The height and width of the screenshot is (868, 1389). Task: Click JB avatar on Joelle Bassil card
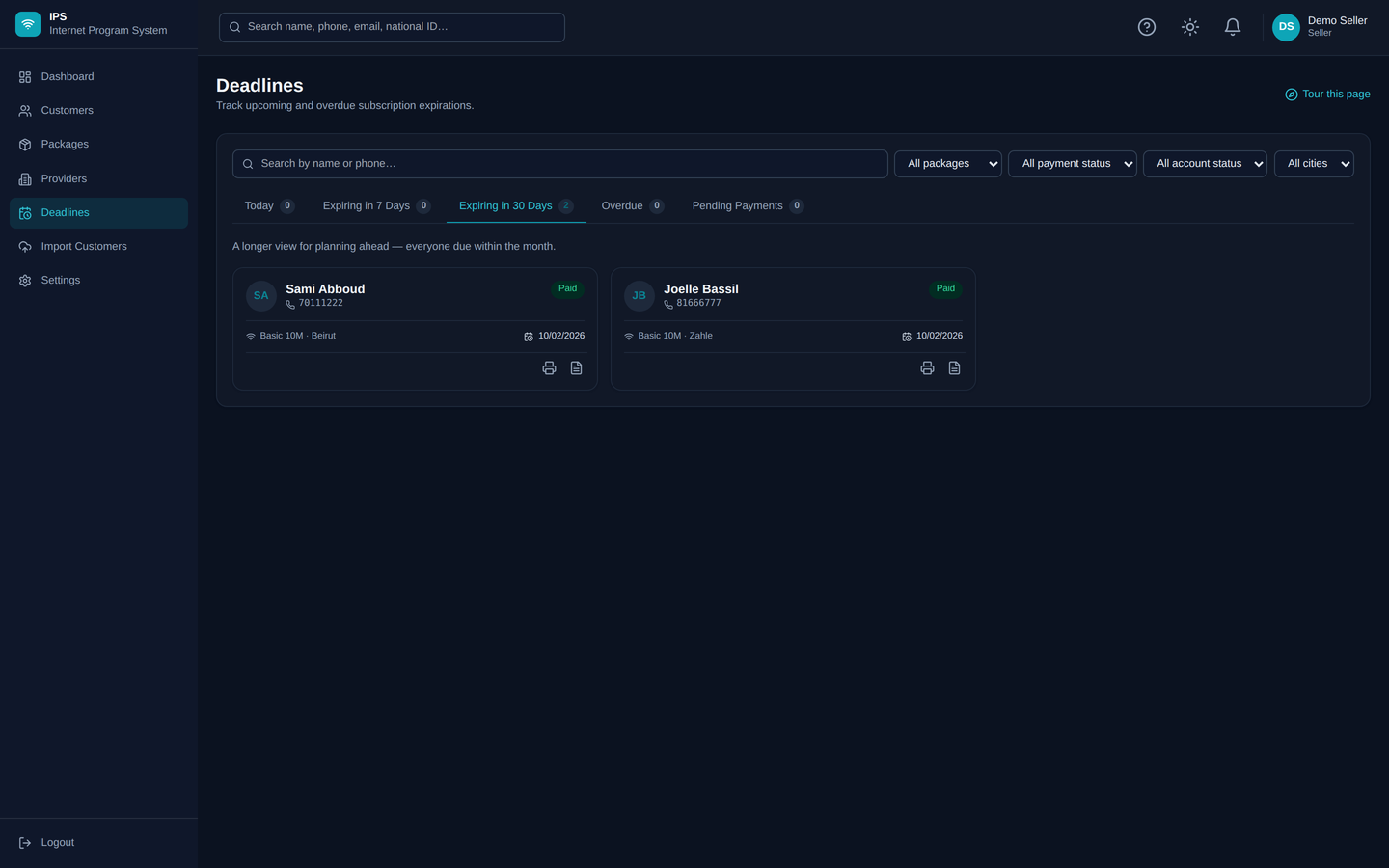640,296
